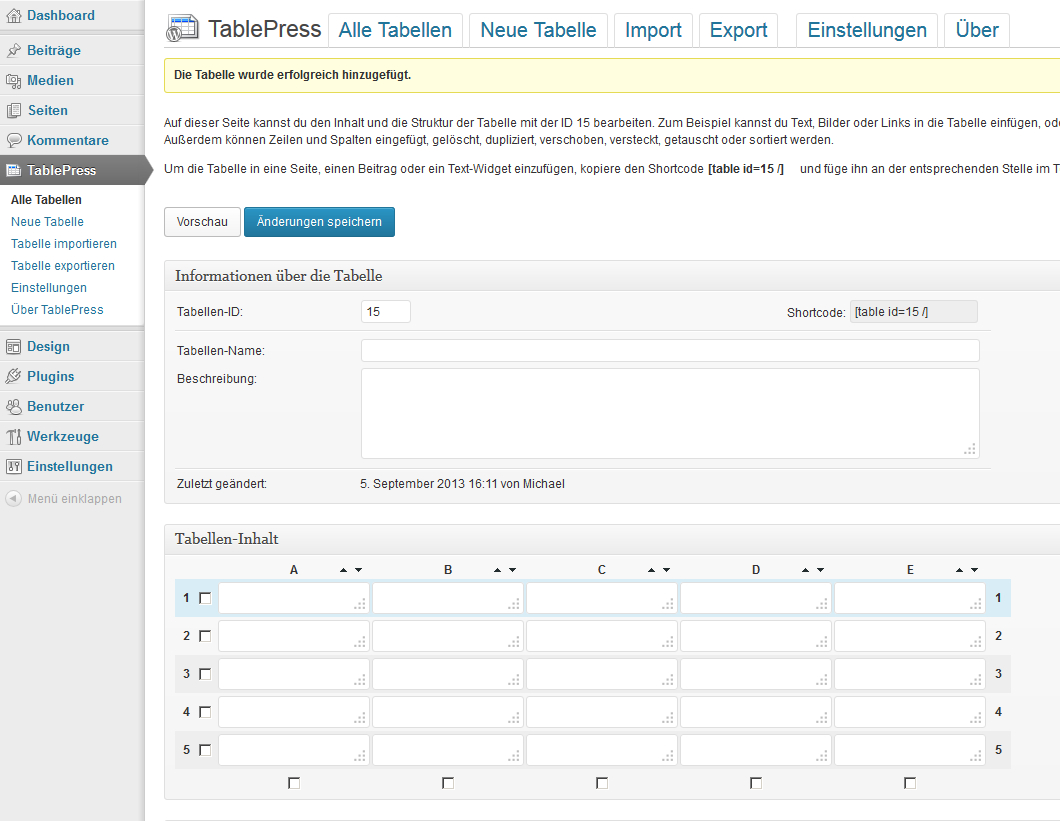Sort column B descending with down arrow
The image size is (1060, 821).
(512, 570)
